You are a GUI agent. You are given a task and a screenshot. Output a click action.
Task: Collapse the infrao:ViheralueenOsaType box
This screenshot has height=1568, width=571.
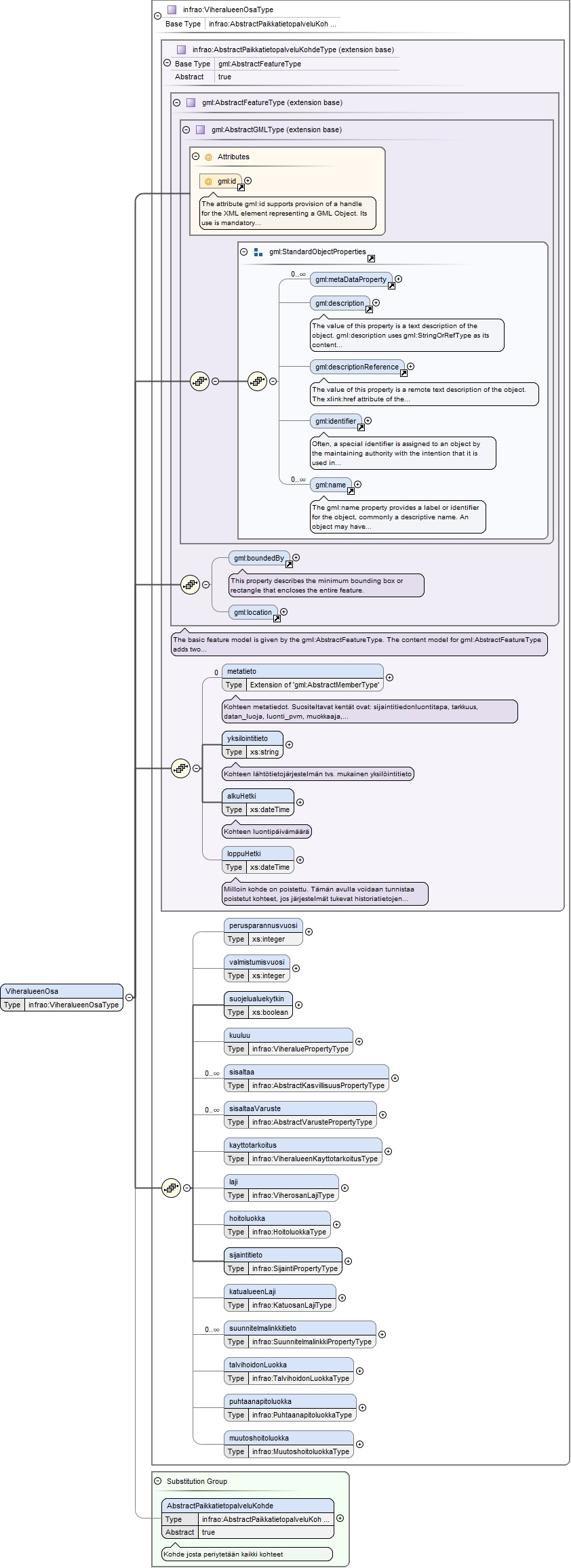(x=157, y=16)
